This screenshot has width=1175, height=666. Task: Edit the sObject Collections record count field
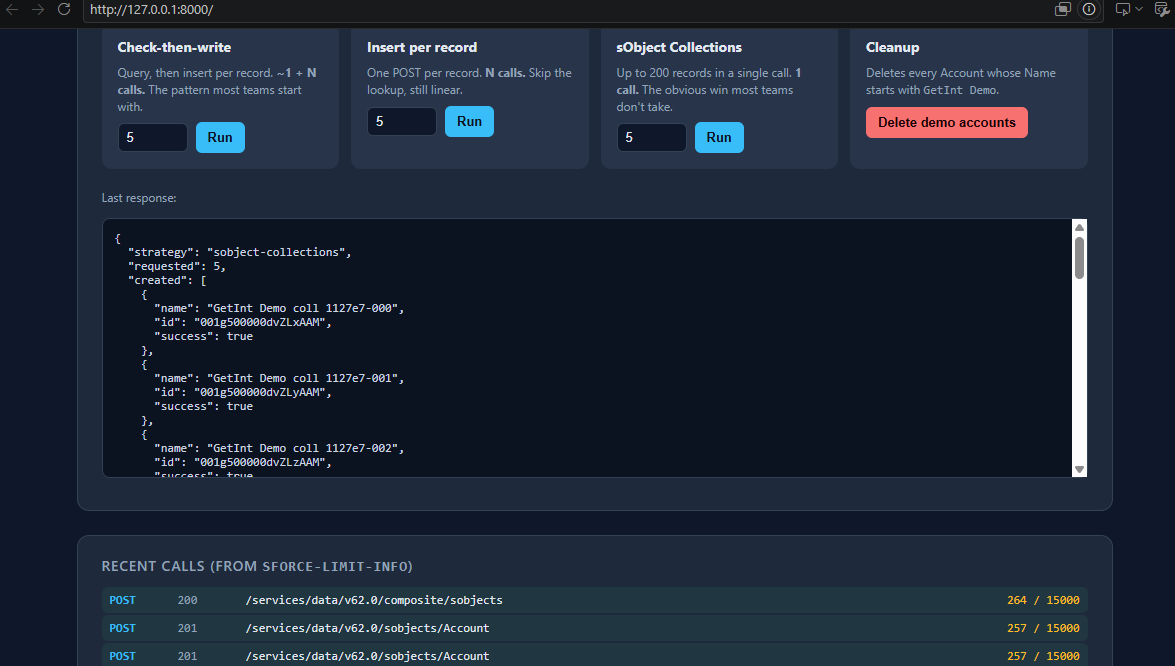(x=651, y=137)
